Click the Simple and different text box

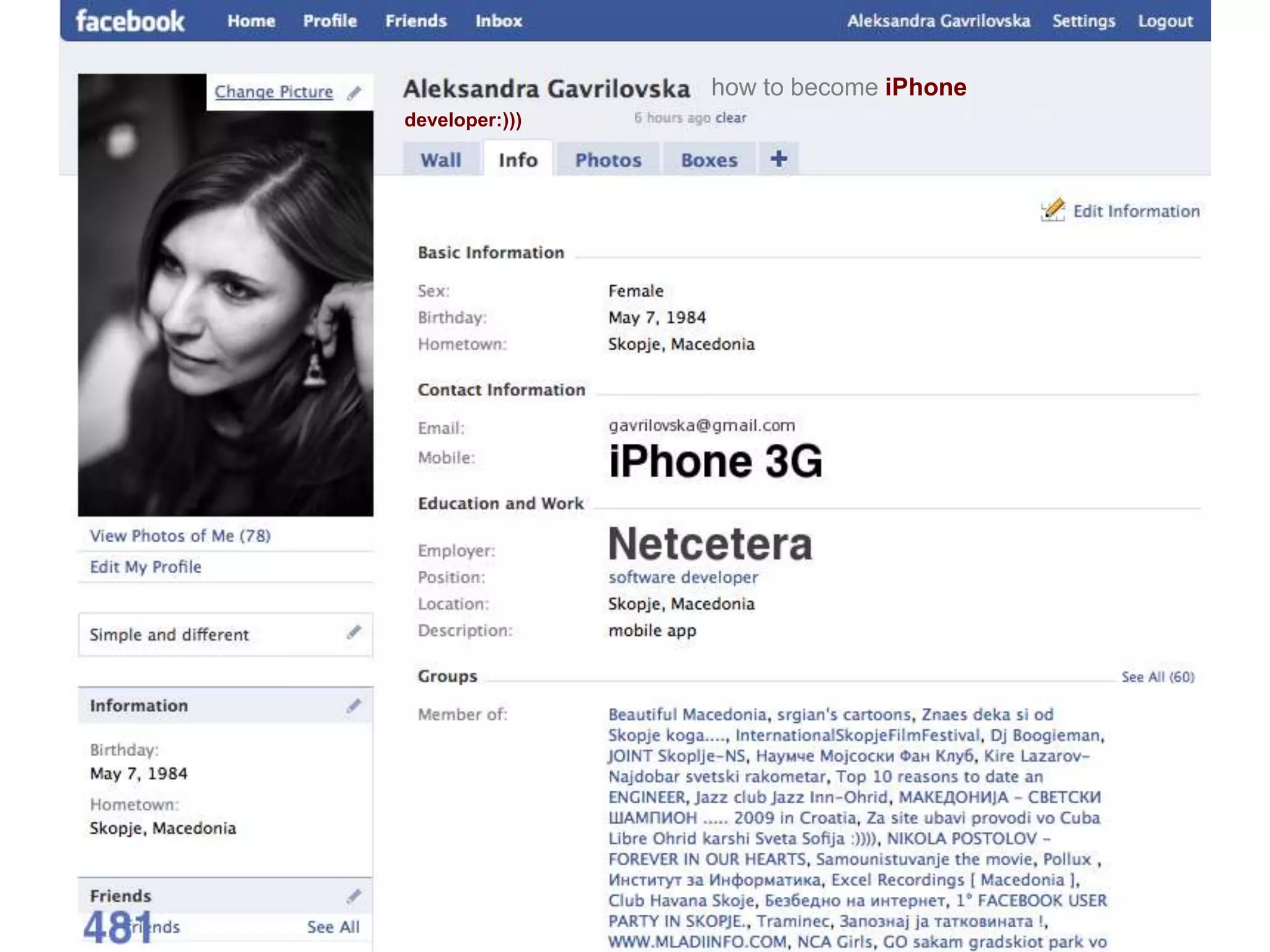tap(226, 635)
